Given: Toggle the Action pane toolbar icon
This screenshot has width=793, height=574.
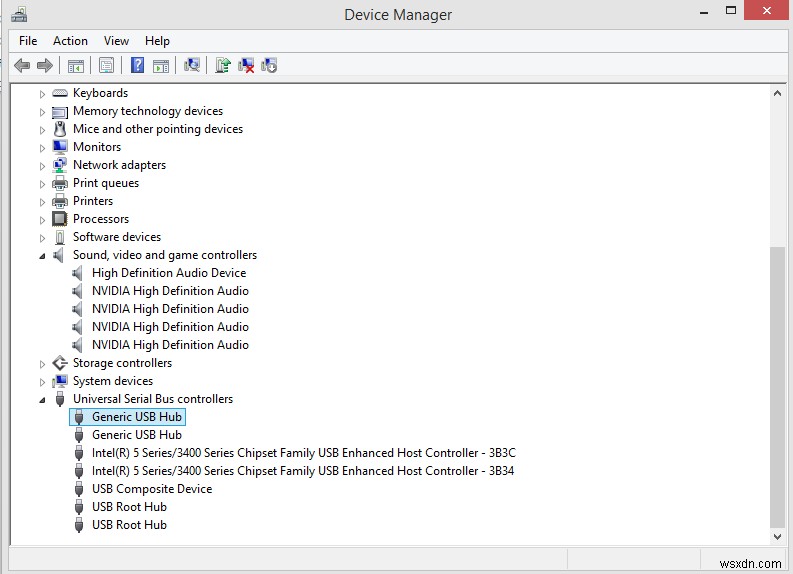Looking at the screenshot, I should coord(161,66).
